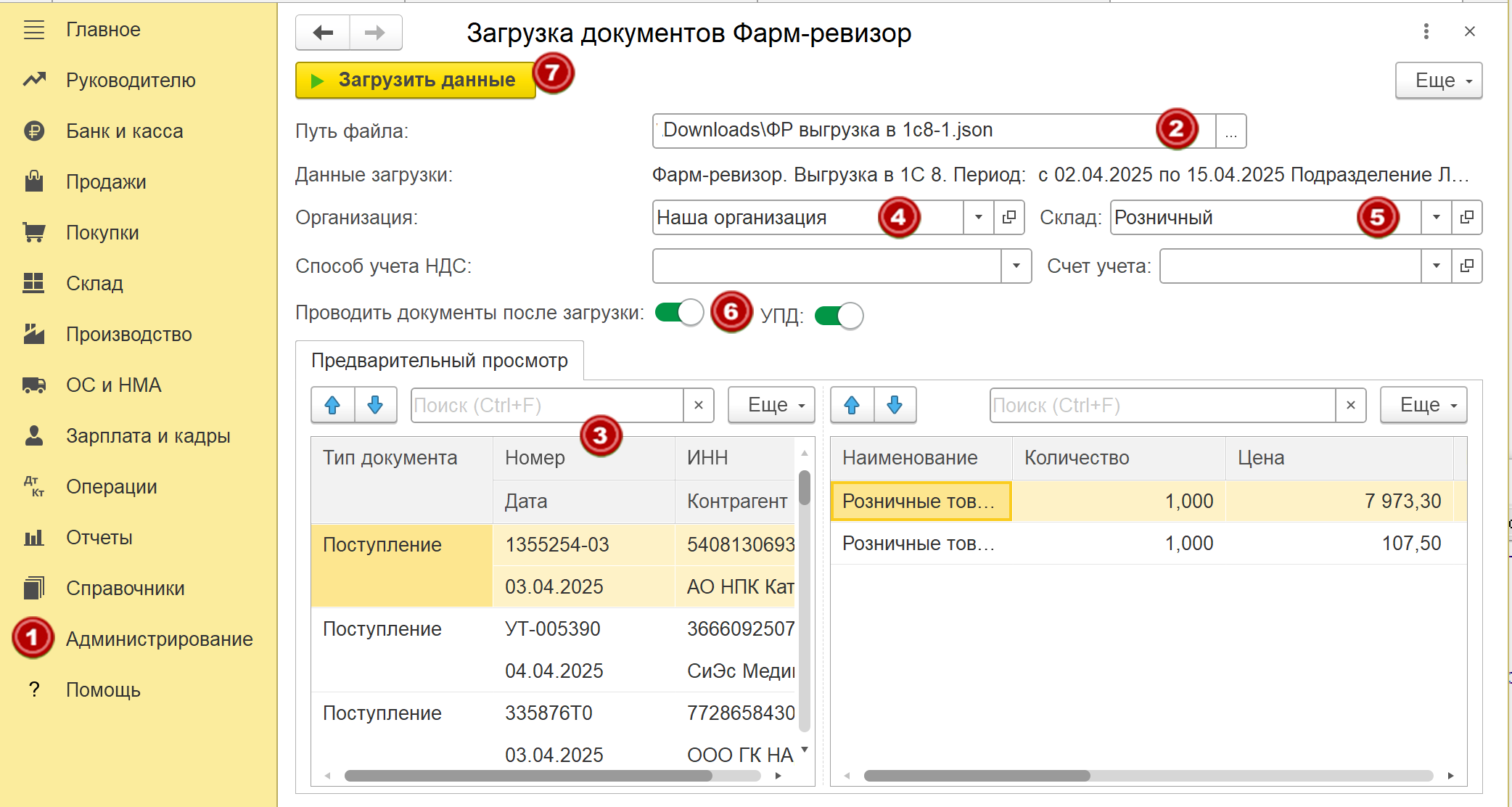
Task: Select the document number 1355254-03 cell
Action: tap(584, 545)
